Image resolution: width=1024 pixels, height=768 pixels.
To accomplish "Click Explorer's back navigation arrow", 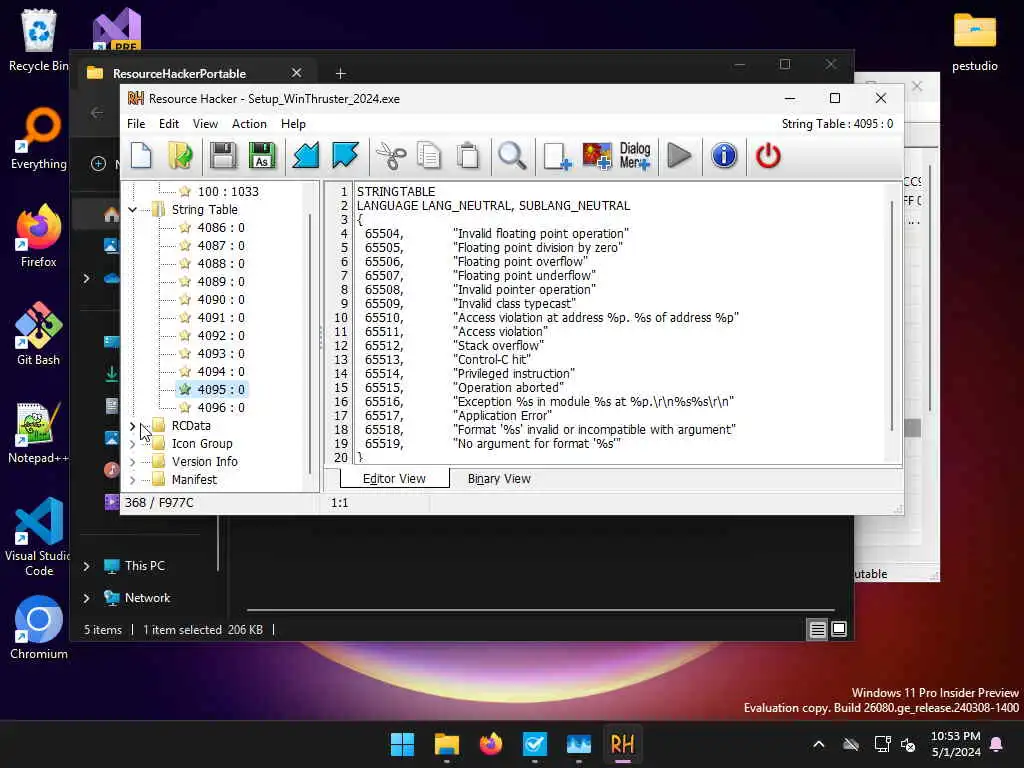I will [97, 113].
